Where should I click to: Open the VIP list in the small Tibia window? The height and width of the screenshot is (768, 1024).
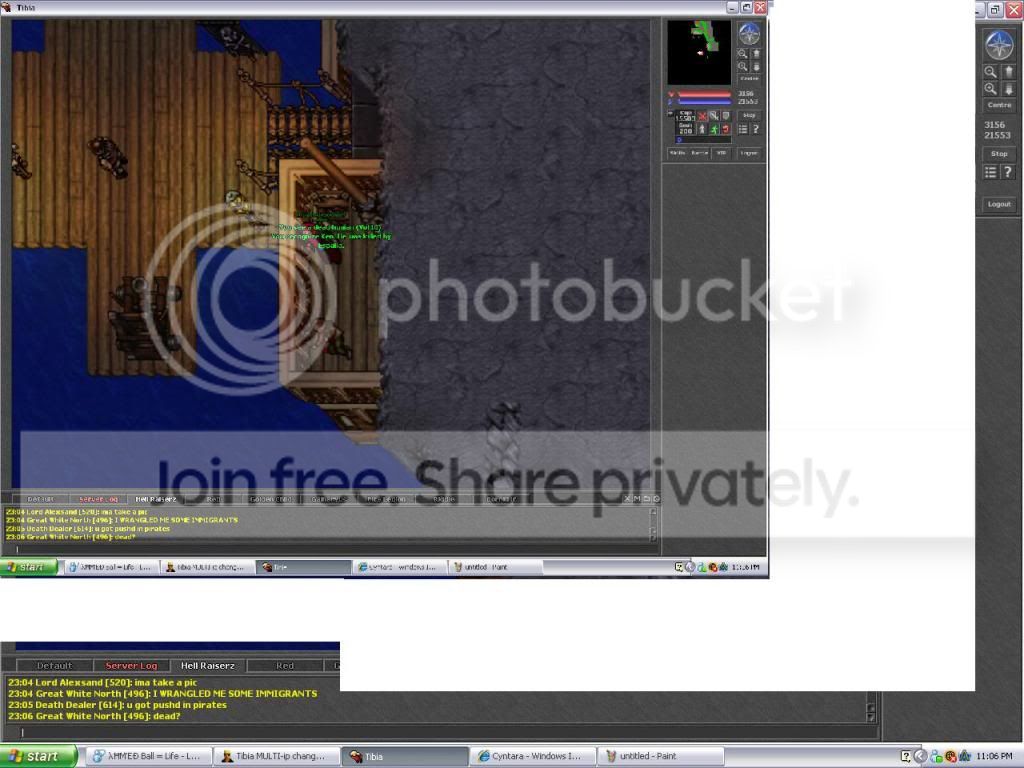(x=722, y=153)
